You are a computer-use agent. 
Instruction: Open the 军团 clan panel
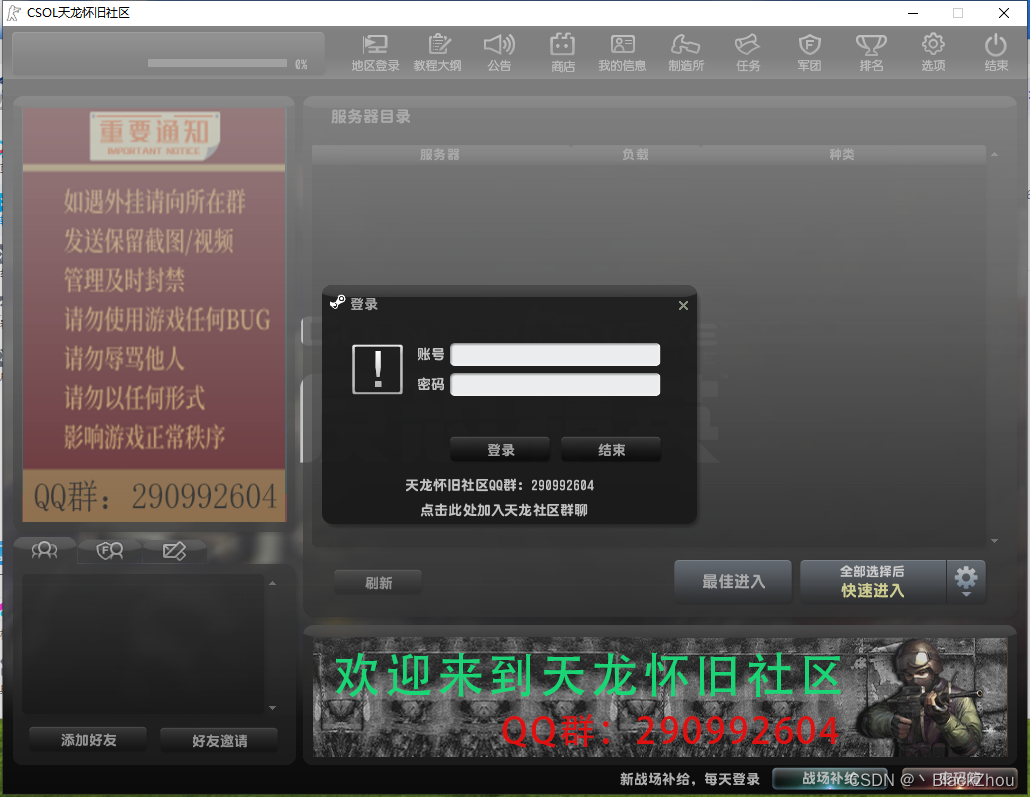pyautogui.click(x=809, y=52)
